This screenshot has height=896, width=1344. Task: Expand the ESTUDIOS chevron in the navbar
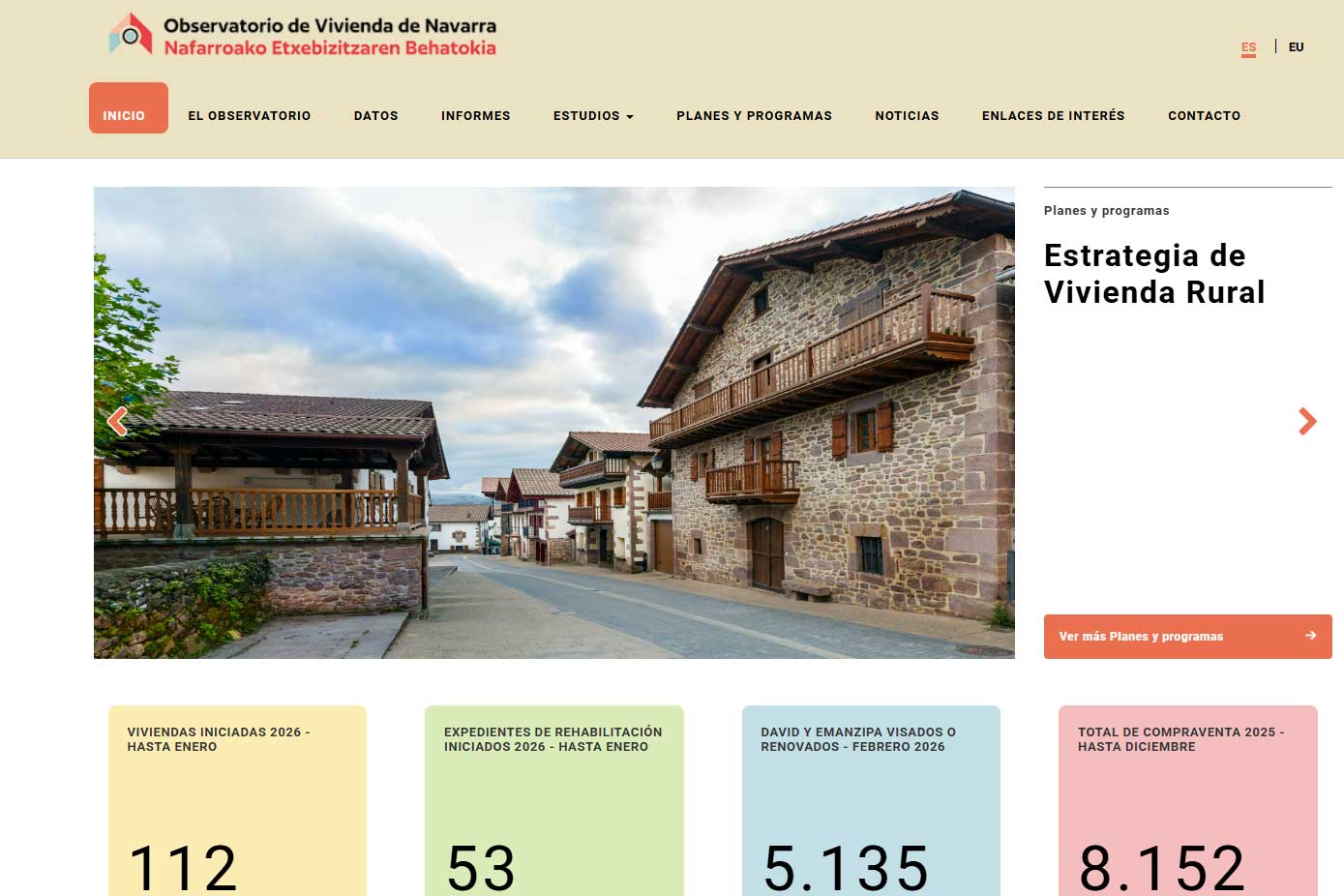click(x=631, y=116)
